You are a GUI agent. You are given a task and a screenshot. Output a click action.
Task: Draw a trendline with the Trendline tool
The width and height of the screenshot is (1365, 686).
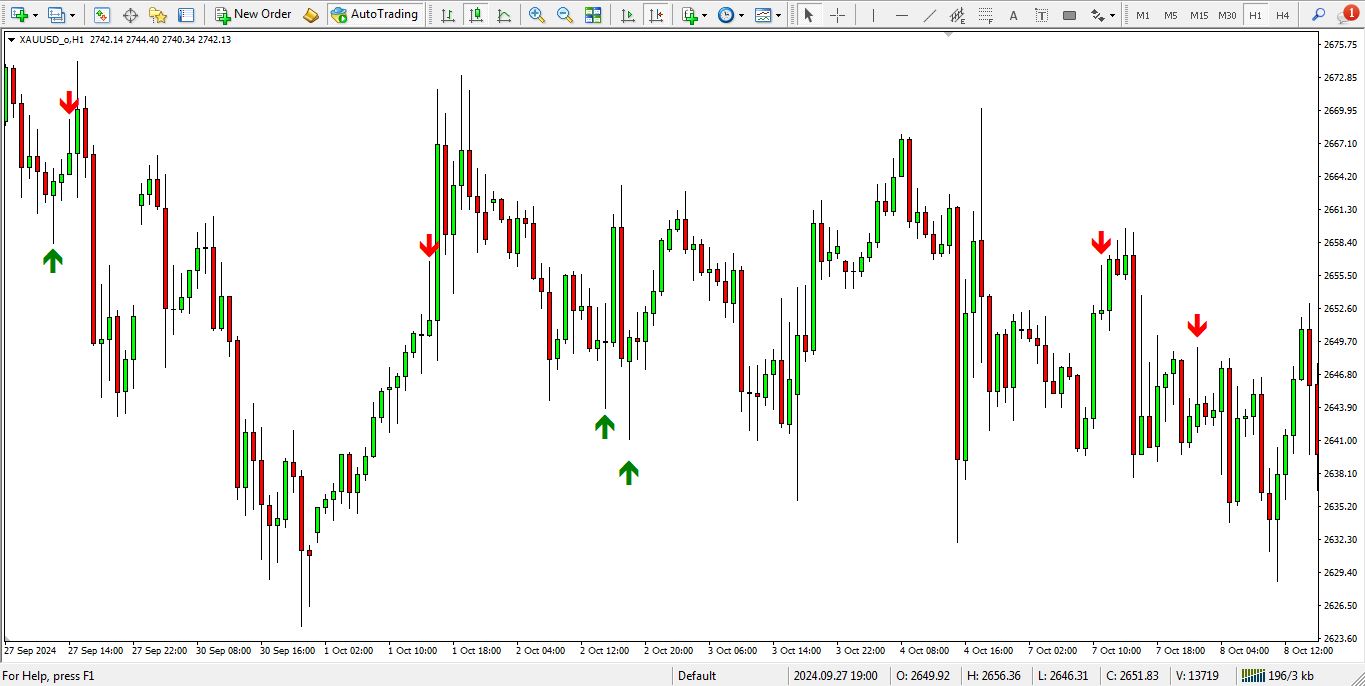pyautogui.click(x=930, y=15)
